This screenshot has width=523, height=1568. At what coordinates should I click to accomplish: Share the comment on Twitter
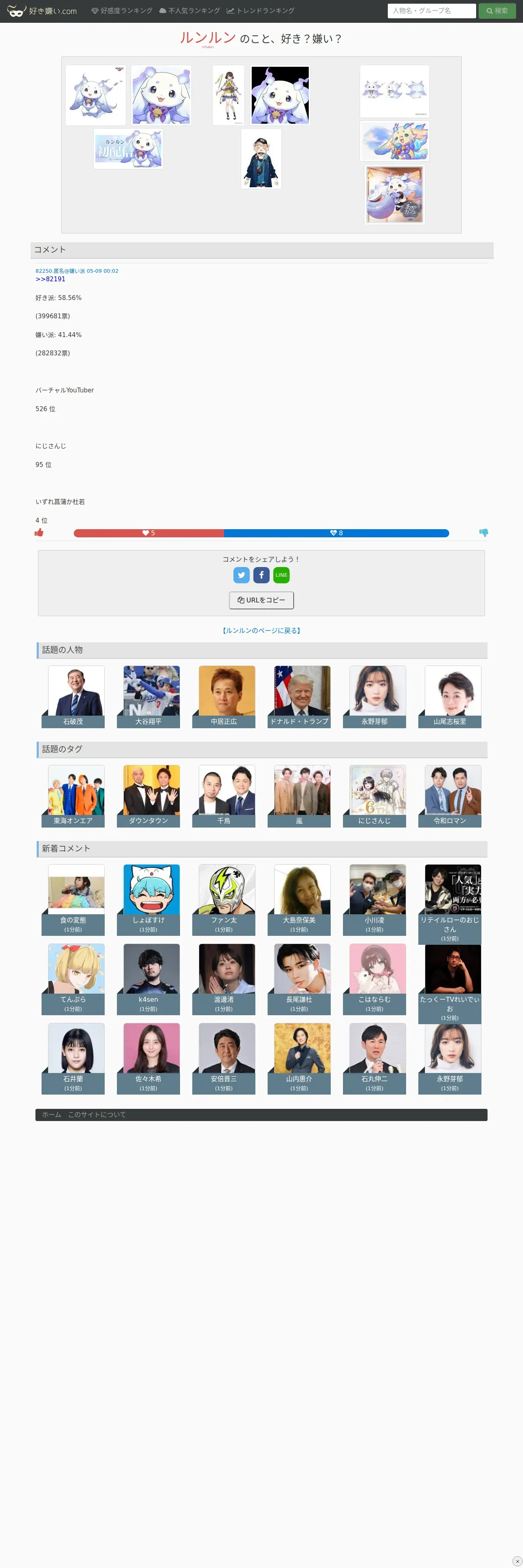[x=242, y=575]
